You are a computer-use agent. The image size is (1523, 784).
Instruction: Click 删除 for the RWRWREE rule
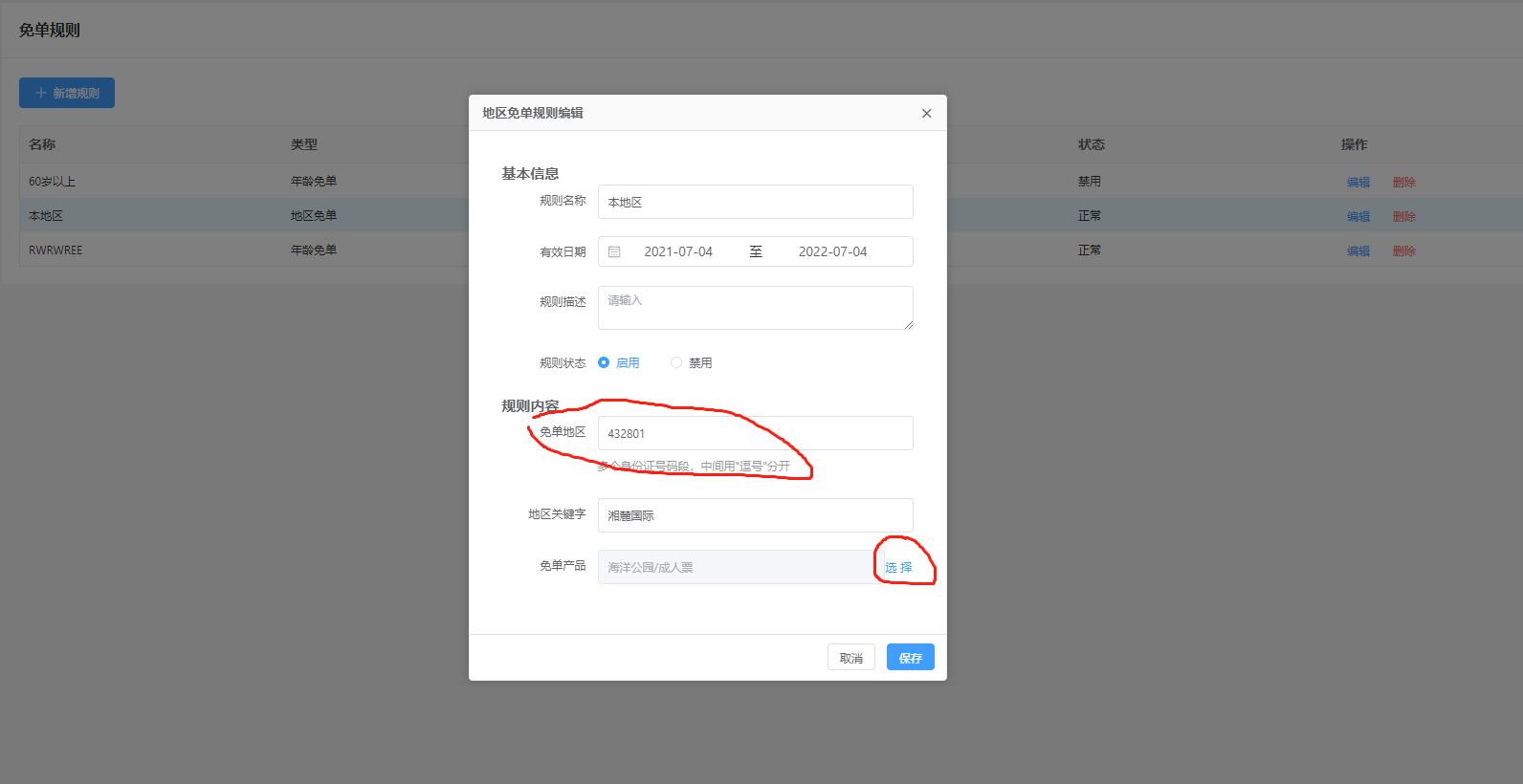1403,251
